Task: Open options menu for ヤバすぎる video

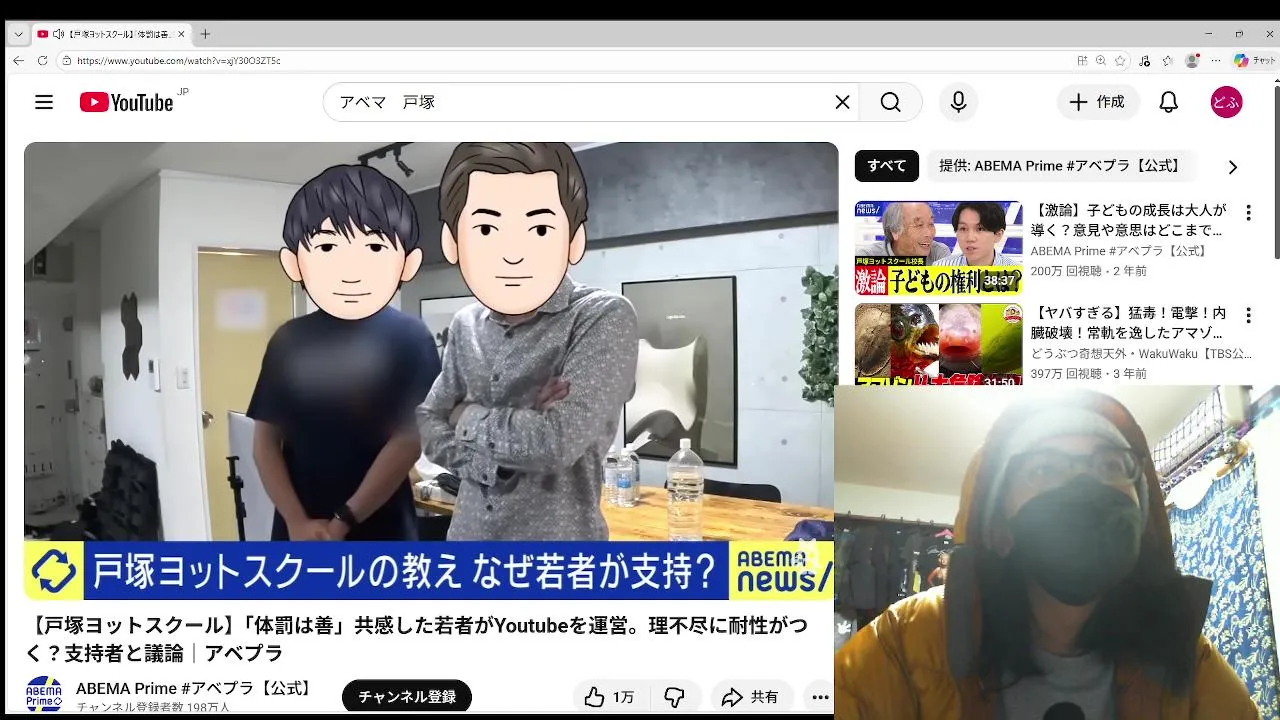Action: (x=1248, y=316)
